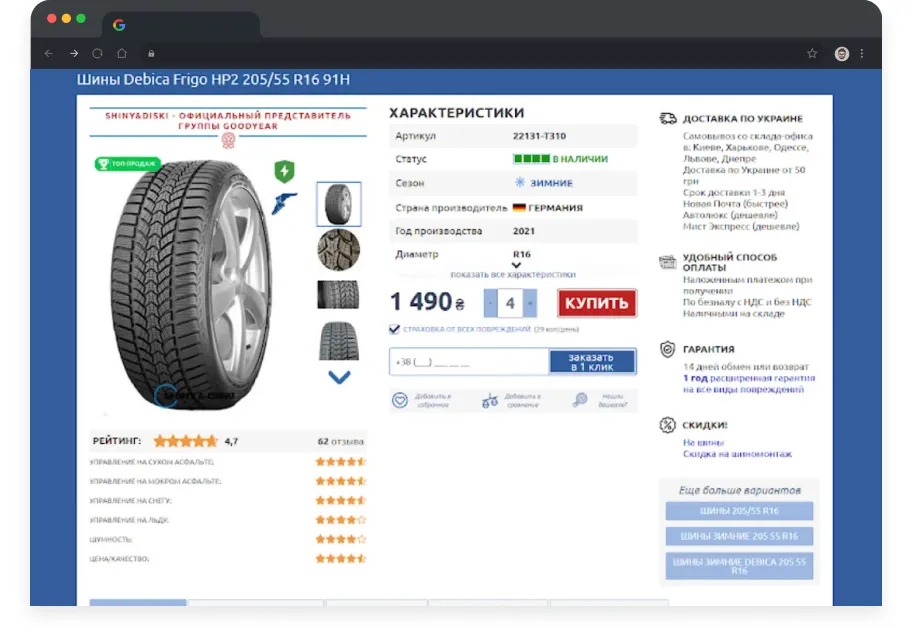Click the В НАЛИЧИИ status text
Viewport: 912px width, 639px height.
pos(580,159)
